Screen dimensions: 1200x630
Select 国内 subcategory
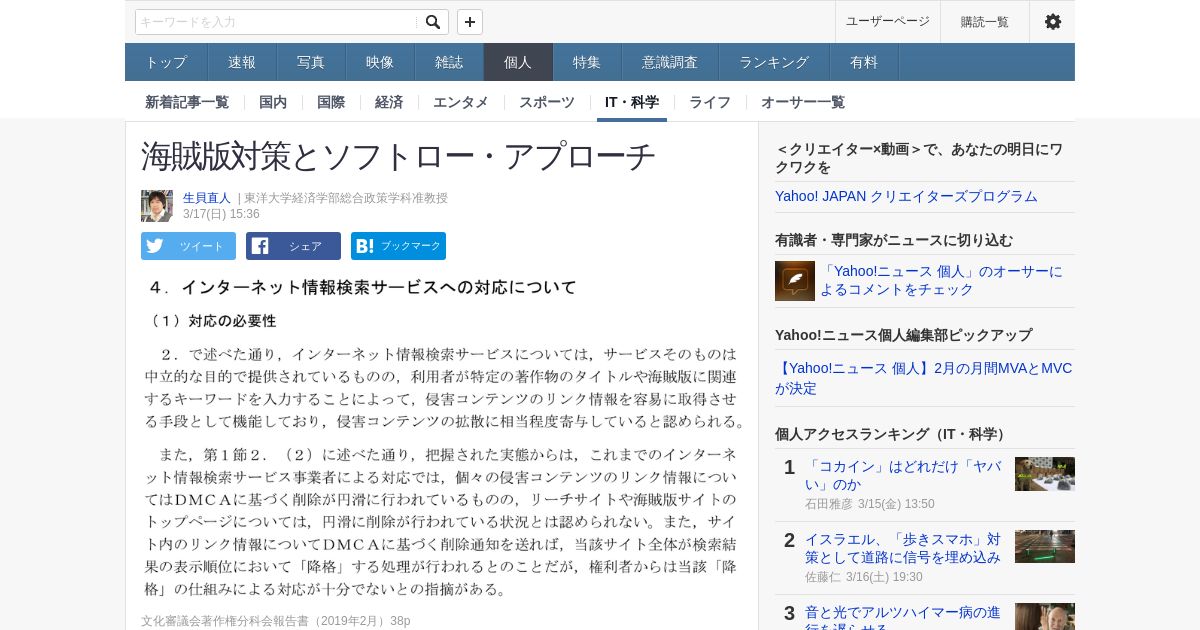tap(273, 102)
